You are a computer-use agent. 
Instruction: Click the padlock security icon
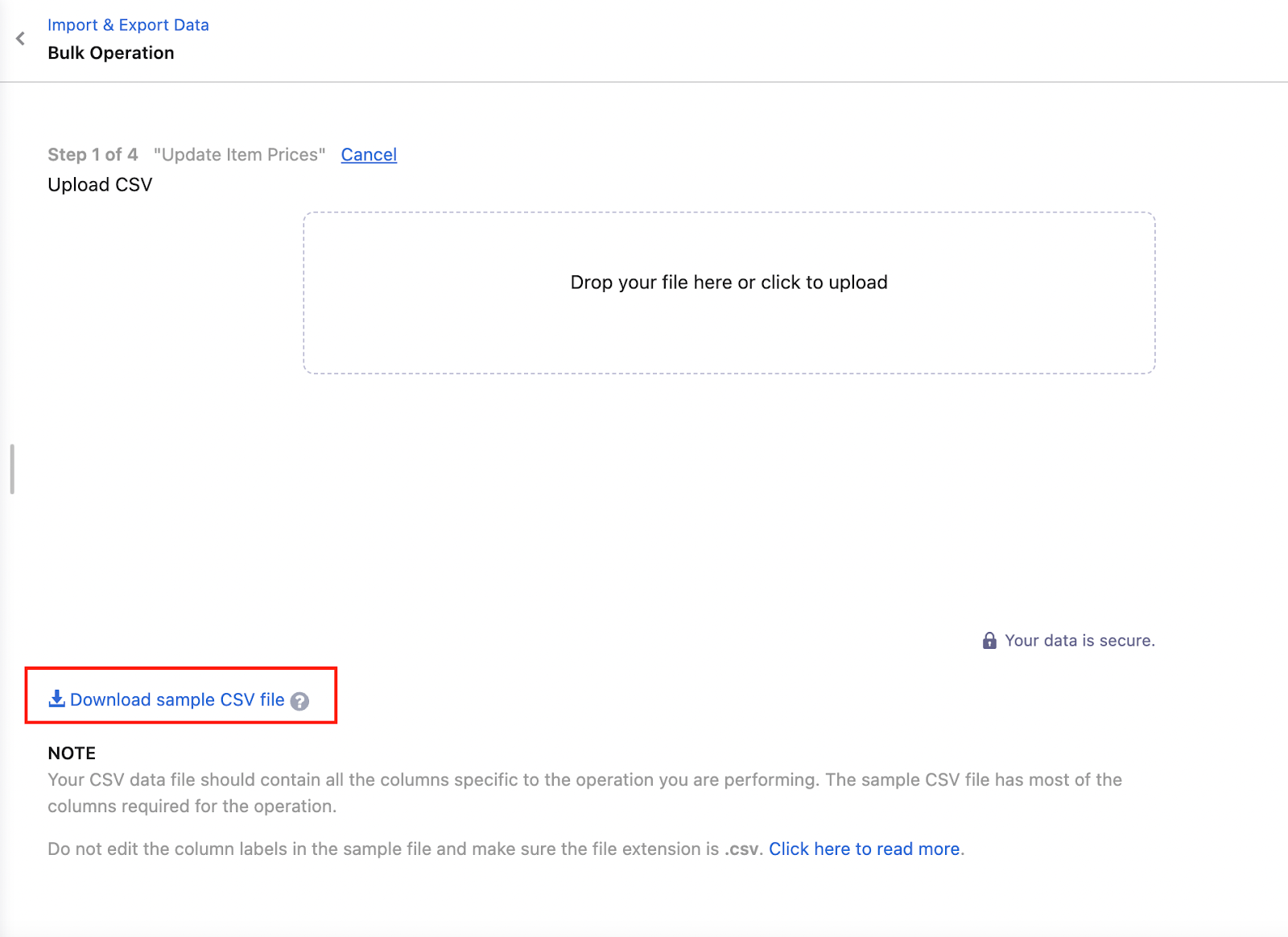989,641
